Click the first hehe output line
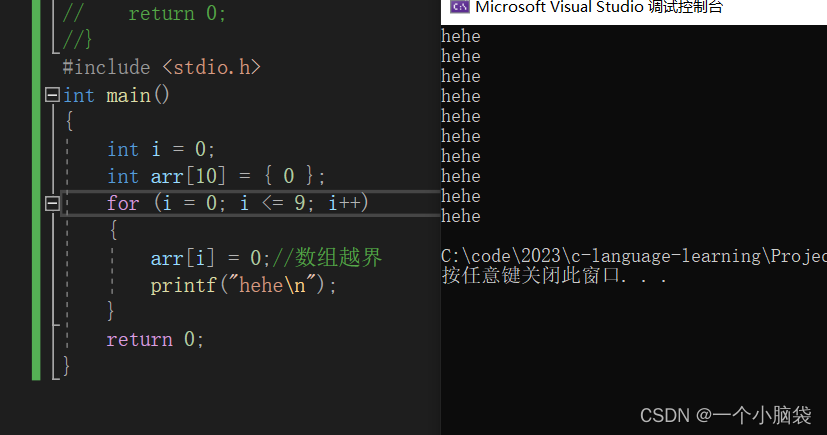The height and width of the screenshot is (435, 827). pos(461,36)
